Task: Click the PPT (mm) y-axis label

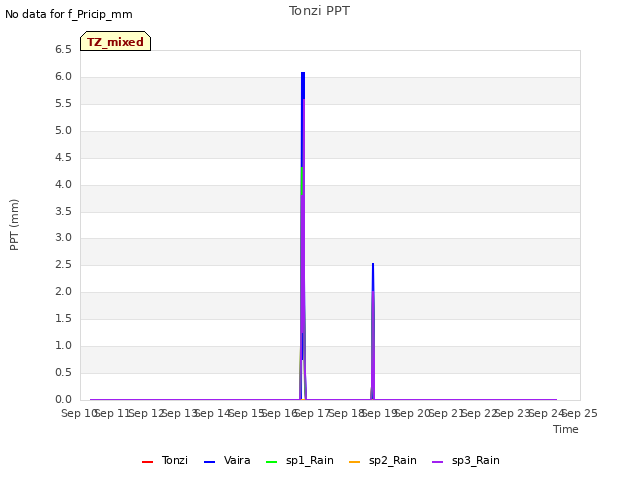Action: tap(14, 224)
